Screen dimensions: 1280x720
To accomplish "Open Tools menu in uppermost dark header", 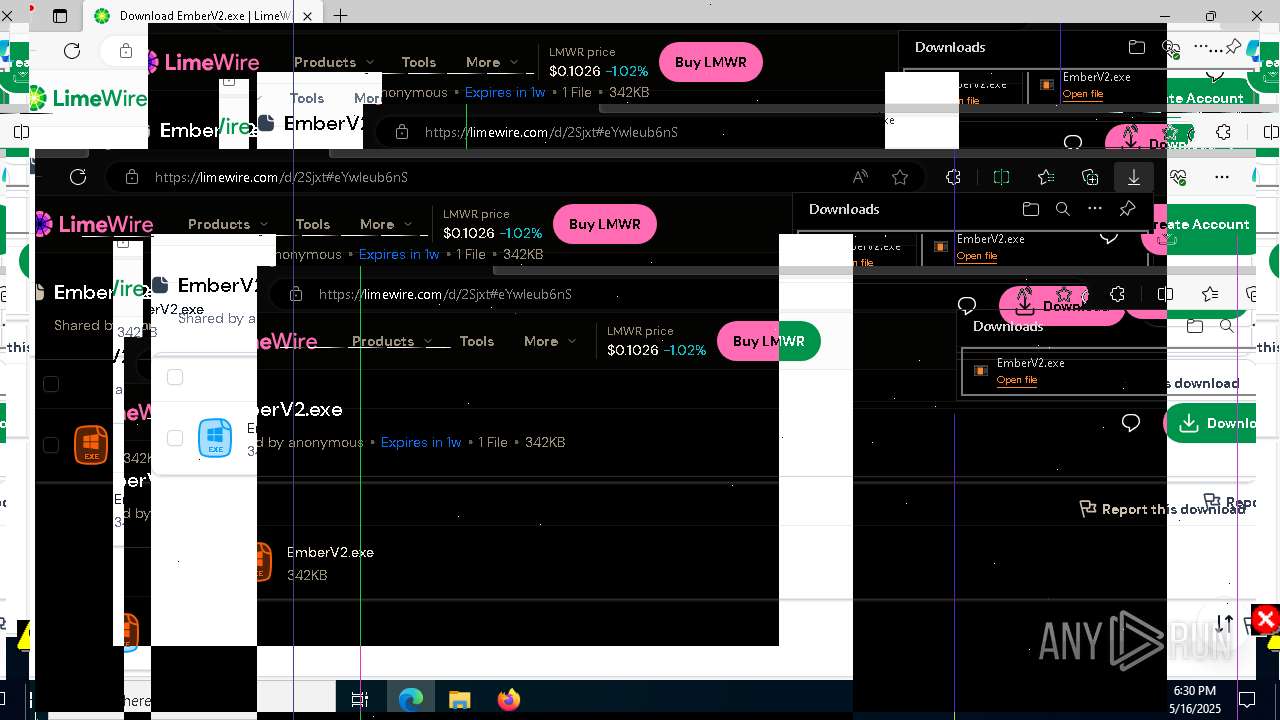I will pos(419,62).
